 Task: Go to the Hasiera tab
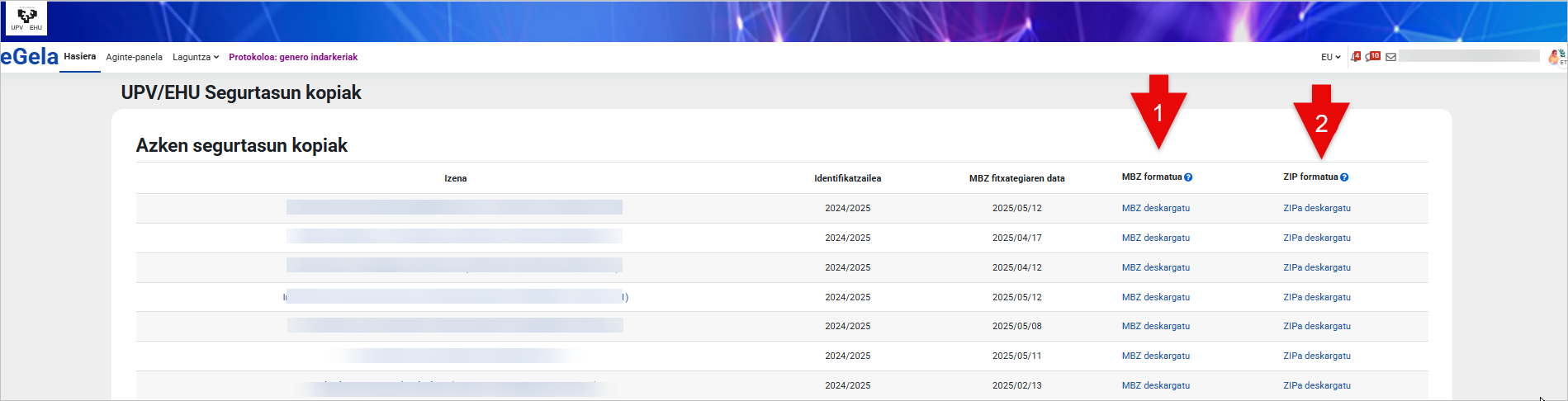pyautogui.click(x=80, y=56)
